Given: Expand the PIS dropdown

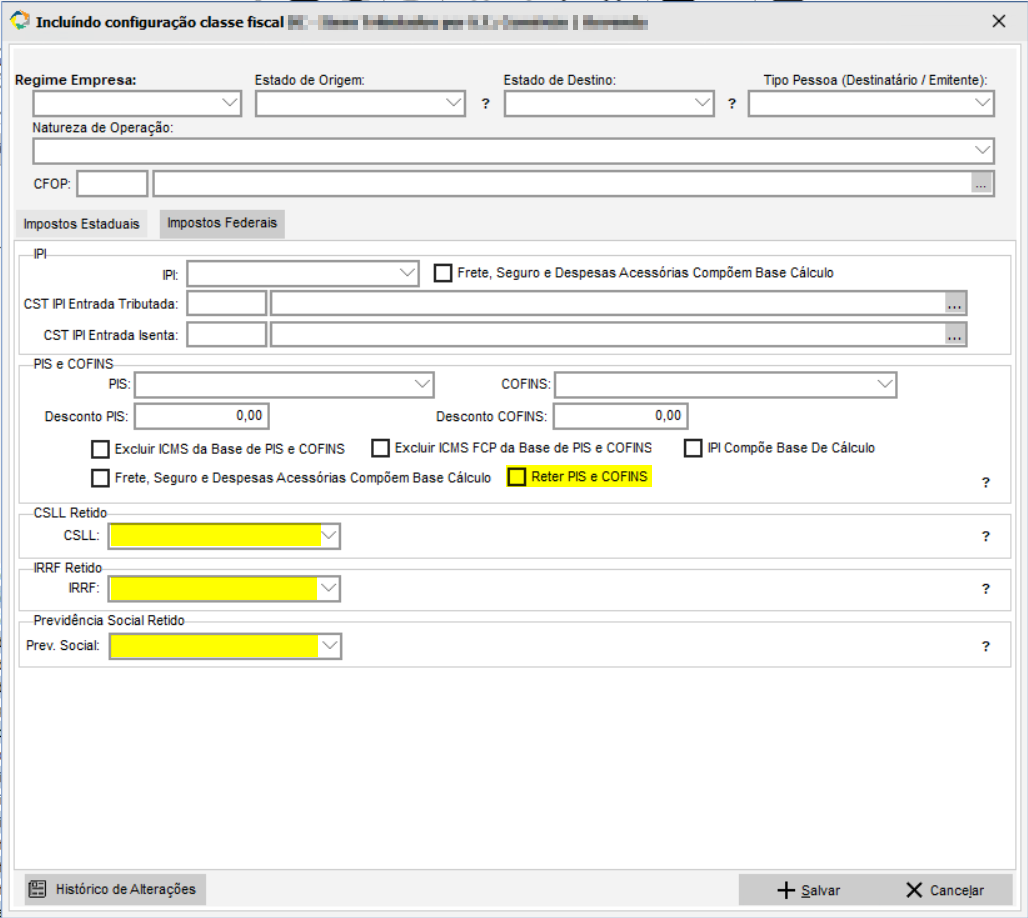Looking at the screenshot, I should tap(284, 385).
